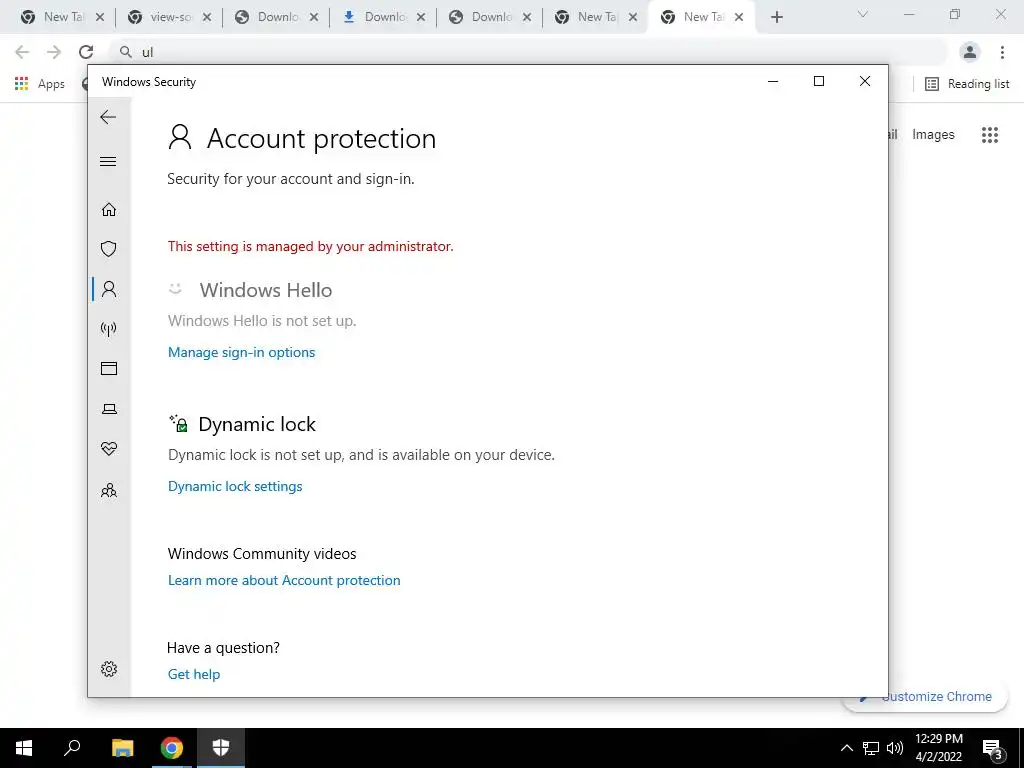Open App & browser control icon

(109, 368)
